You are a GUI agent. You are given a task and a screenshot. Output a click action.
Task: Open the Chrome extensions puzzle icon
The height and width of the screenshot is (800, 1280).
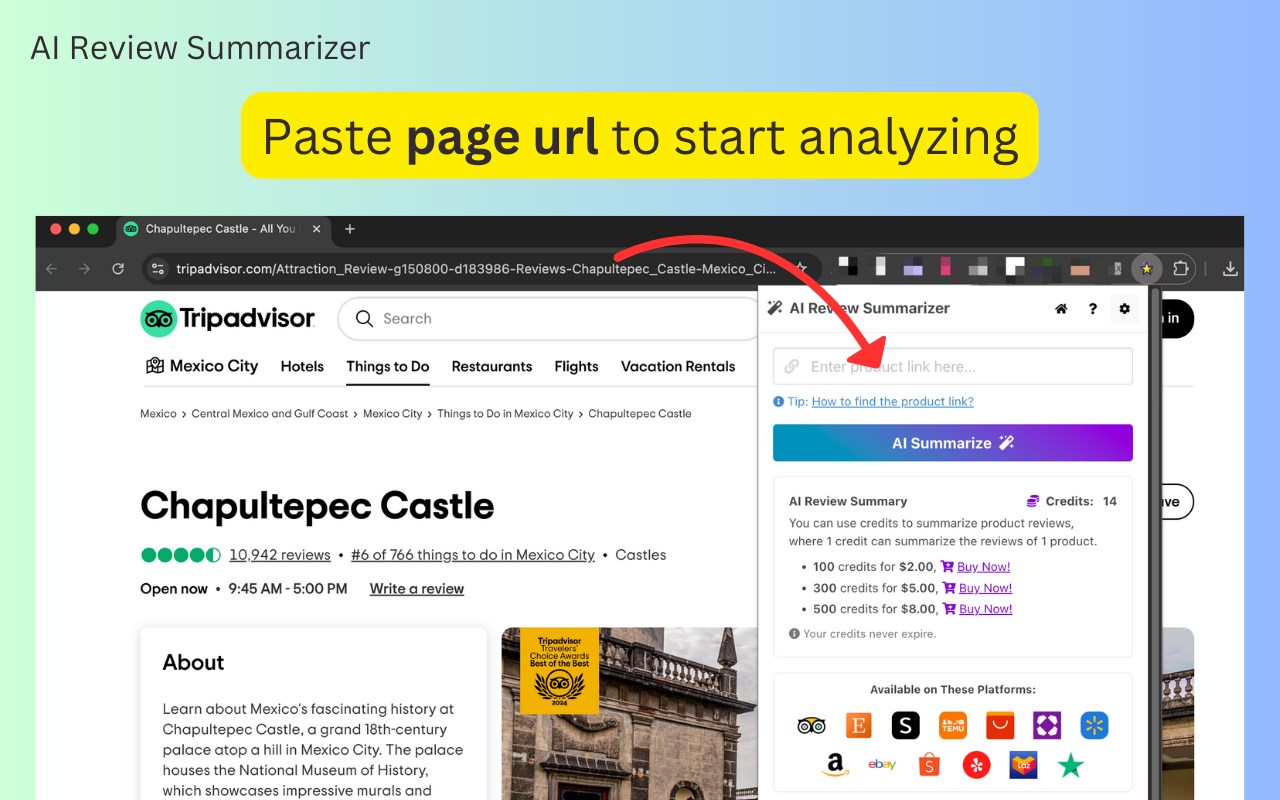pyautogui.click(x=1181, y=269)
